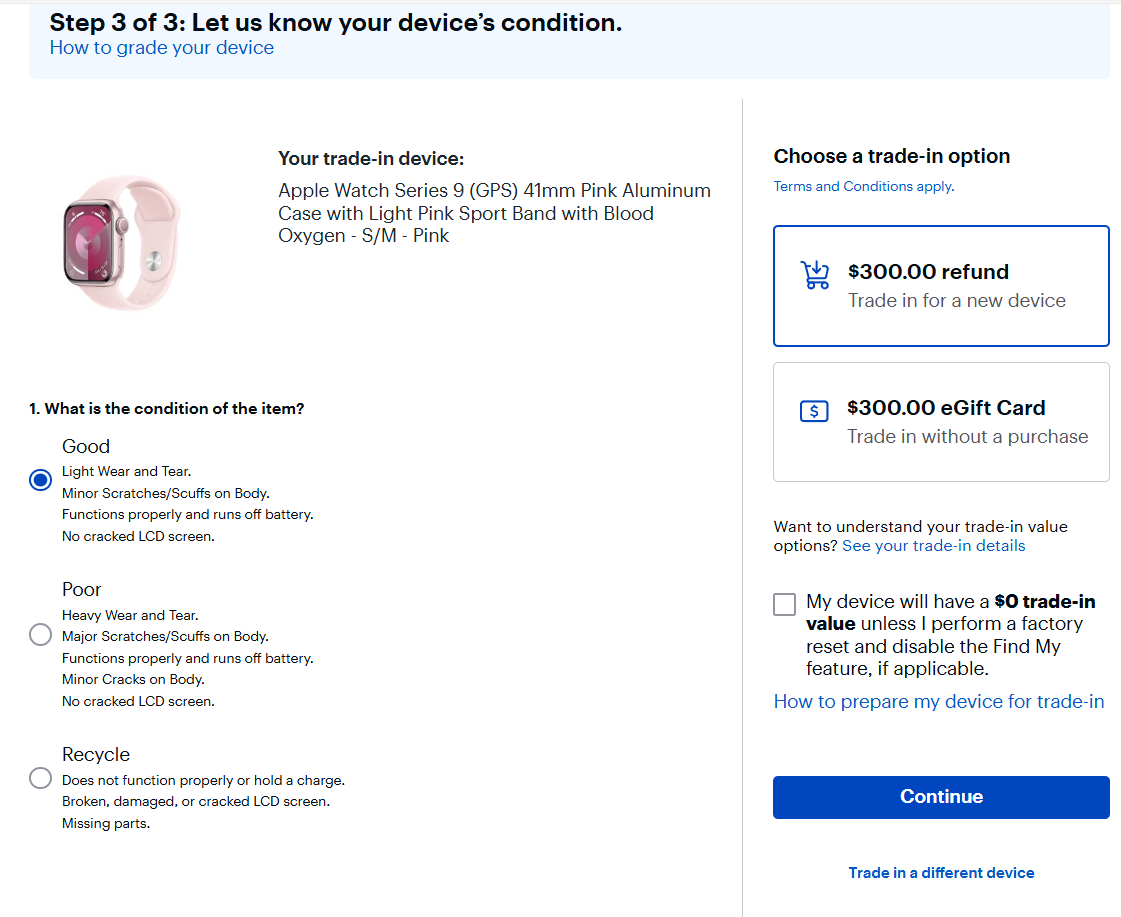1121x917 pixels.
Task: Click 'Trade in without a purchase' text
Action: [x=967, y=437]
